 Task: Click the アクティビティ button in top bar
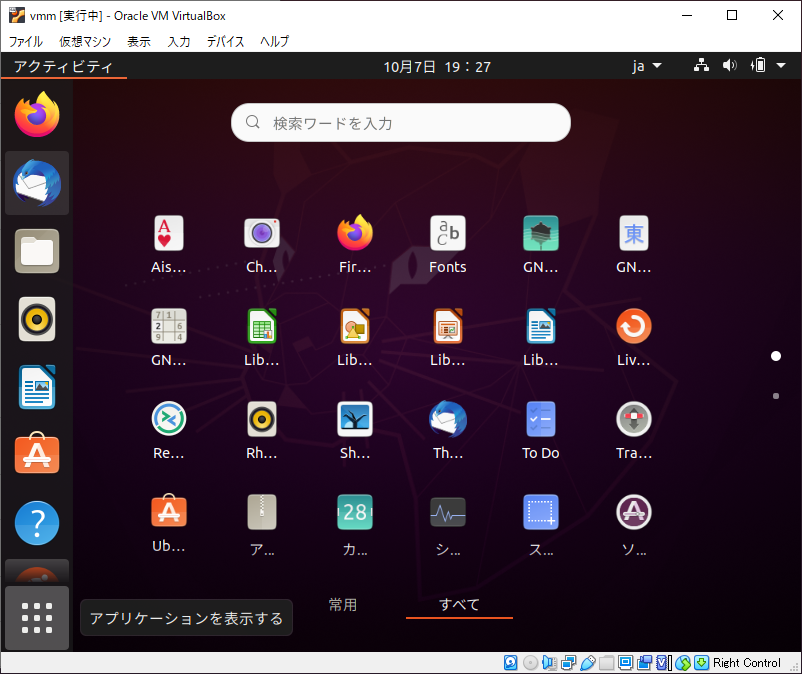63,67
